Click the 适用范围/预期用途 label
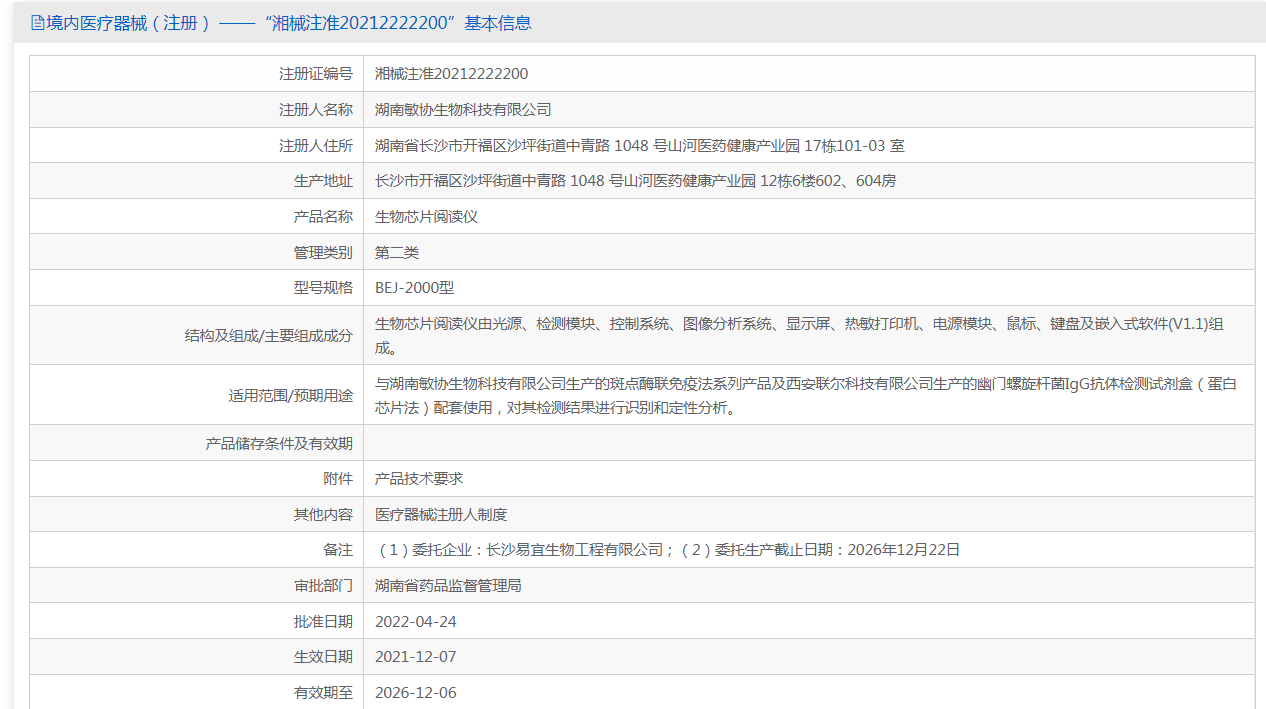The height and width of the screenshot is (709, 1266). (291, 396)
